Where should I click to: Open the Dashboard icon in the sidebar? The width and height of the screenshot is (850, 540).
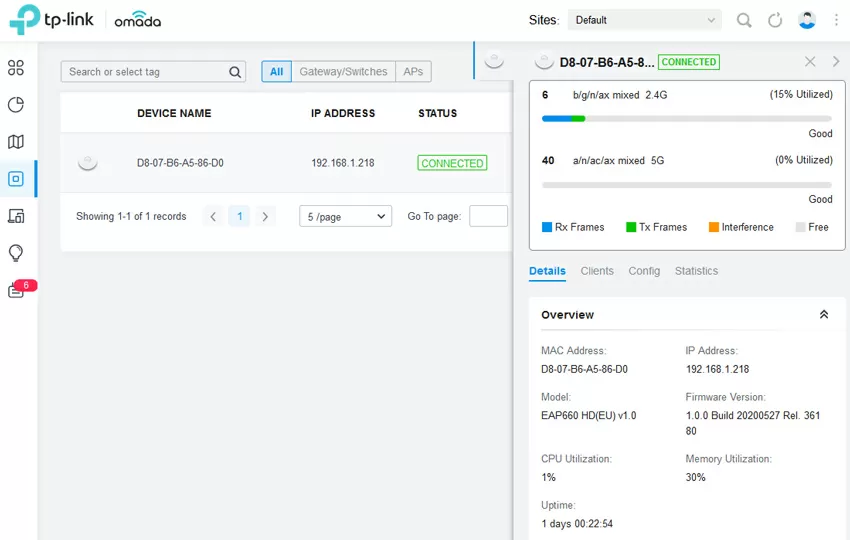click(x=16, y=68)
